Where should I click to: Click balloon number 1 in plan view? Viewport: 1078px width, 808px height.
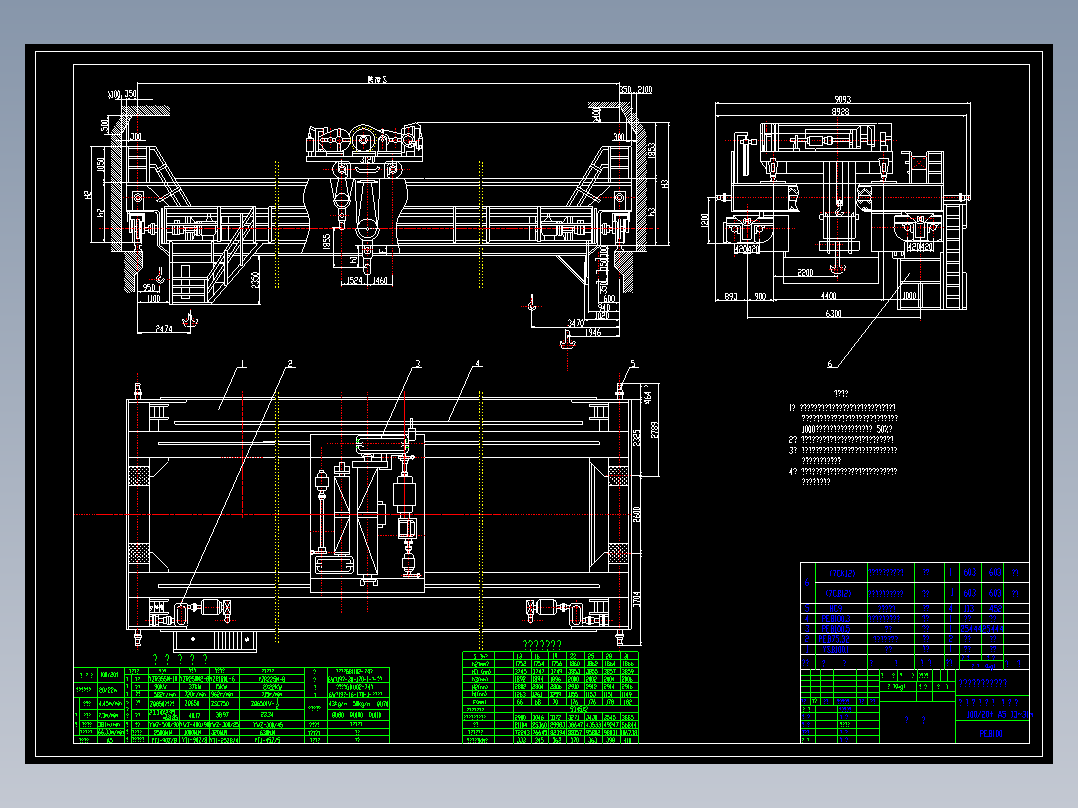coord(242,364)
